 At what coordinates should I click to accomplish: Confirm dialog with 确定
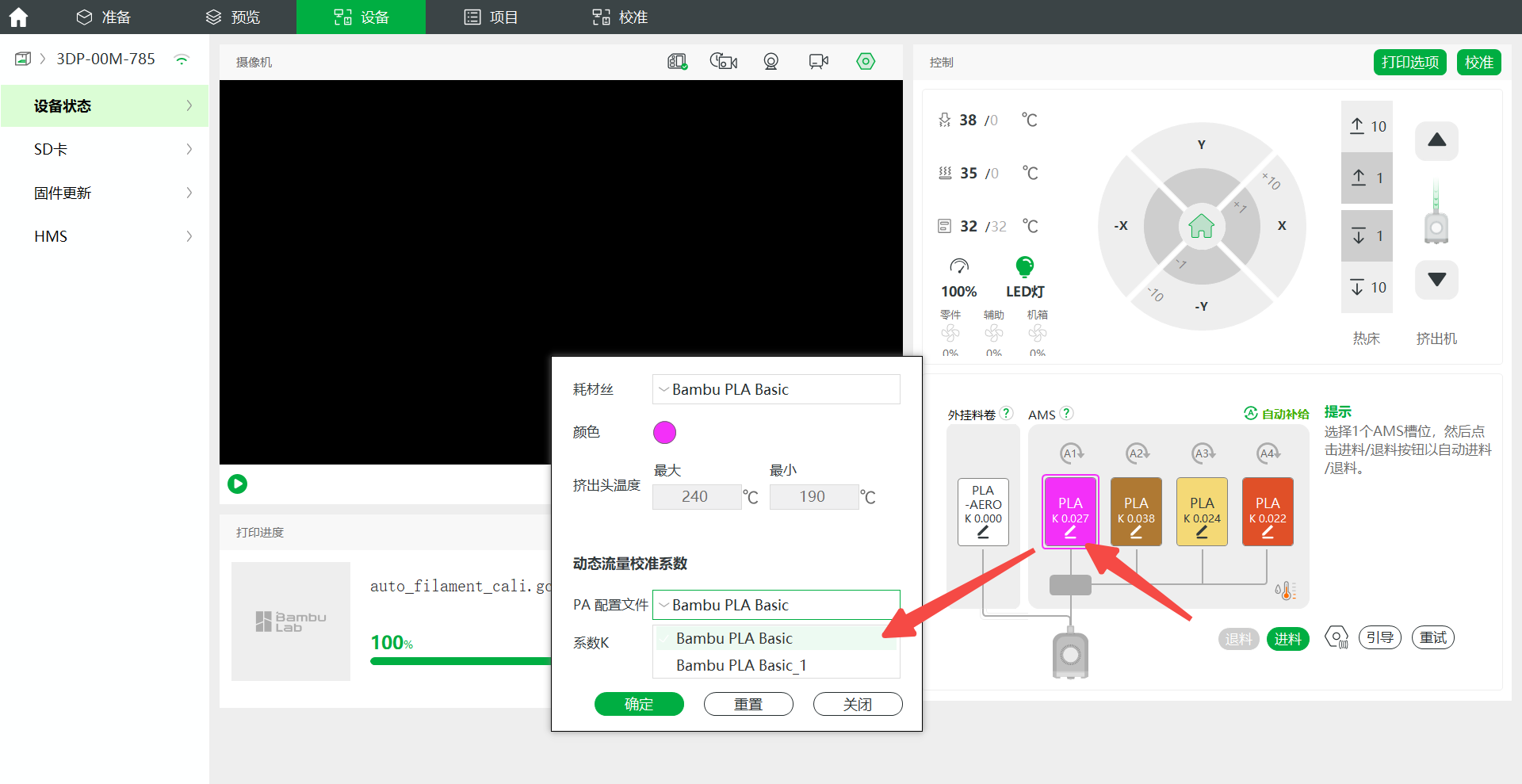[x=639, y=704]
